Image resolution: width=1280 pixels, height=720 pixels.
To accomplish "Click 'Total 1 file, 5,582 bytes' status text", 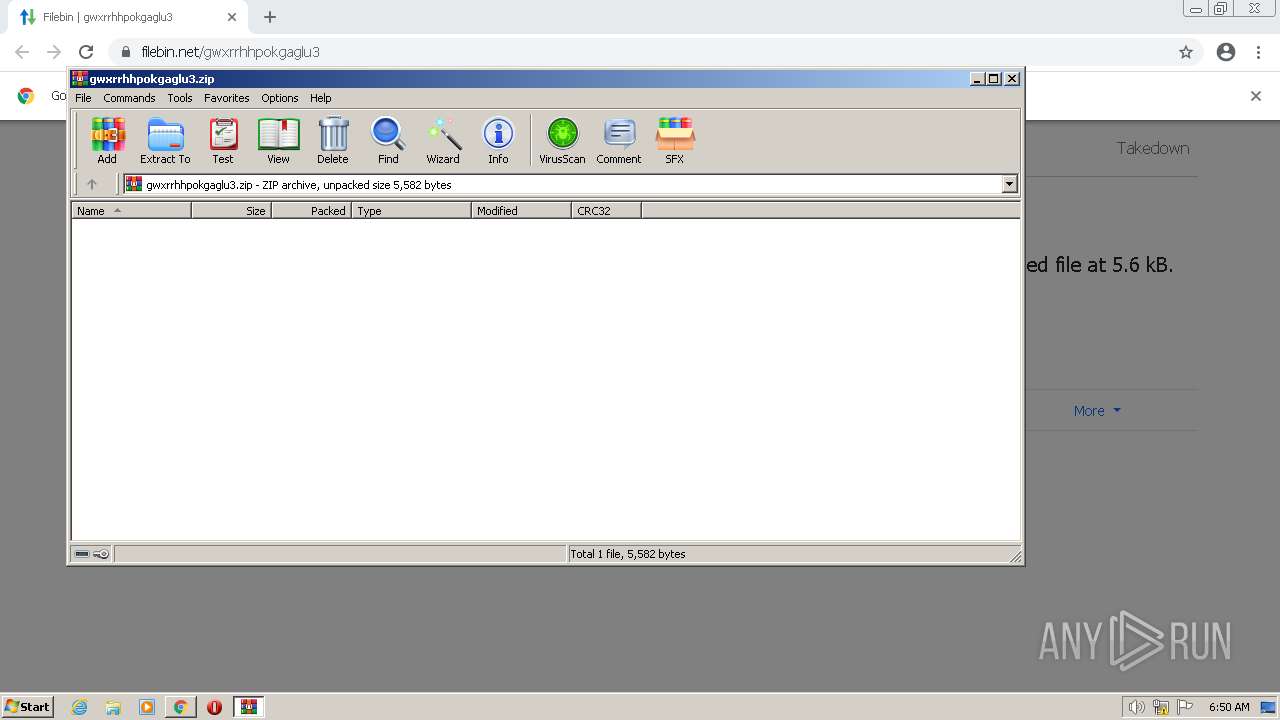I will [x=628, y=554].
